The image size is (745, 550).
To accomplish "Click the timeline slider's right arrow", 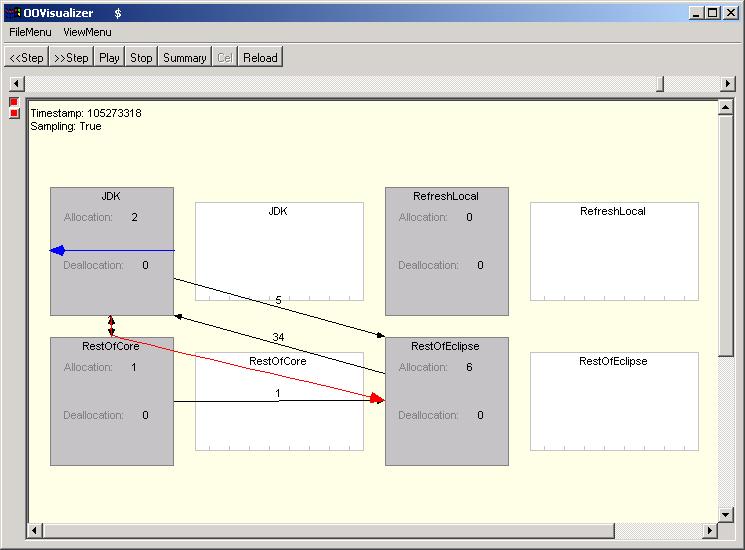I will (x=727, y=84).
